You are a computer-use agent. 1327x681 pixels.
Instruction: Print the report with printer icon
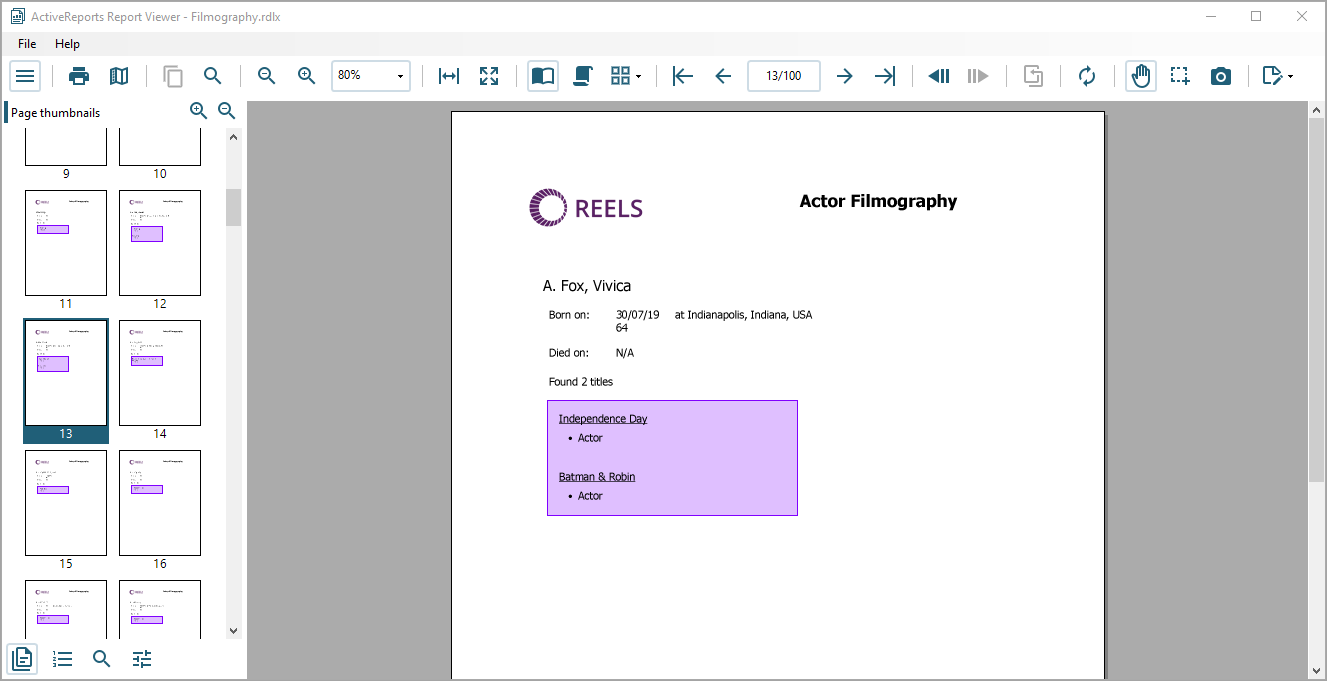[79, 76]
